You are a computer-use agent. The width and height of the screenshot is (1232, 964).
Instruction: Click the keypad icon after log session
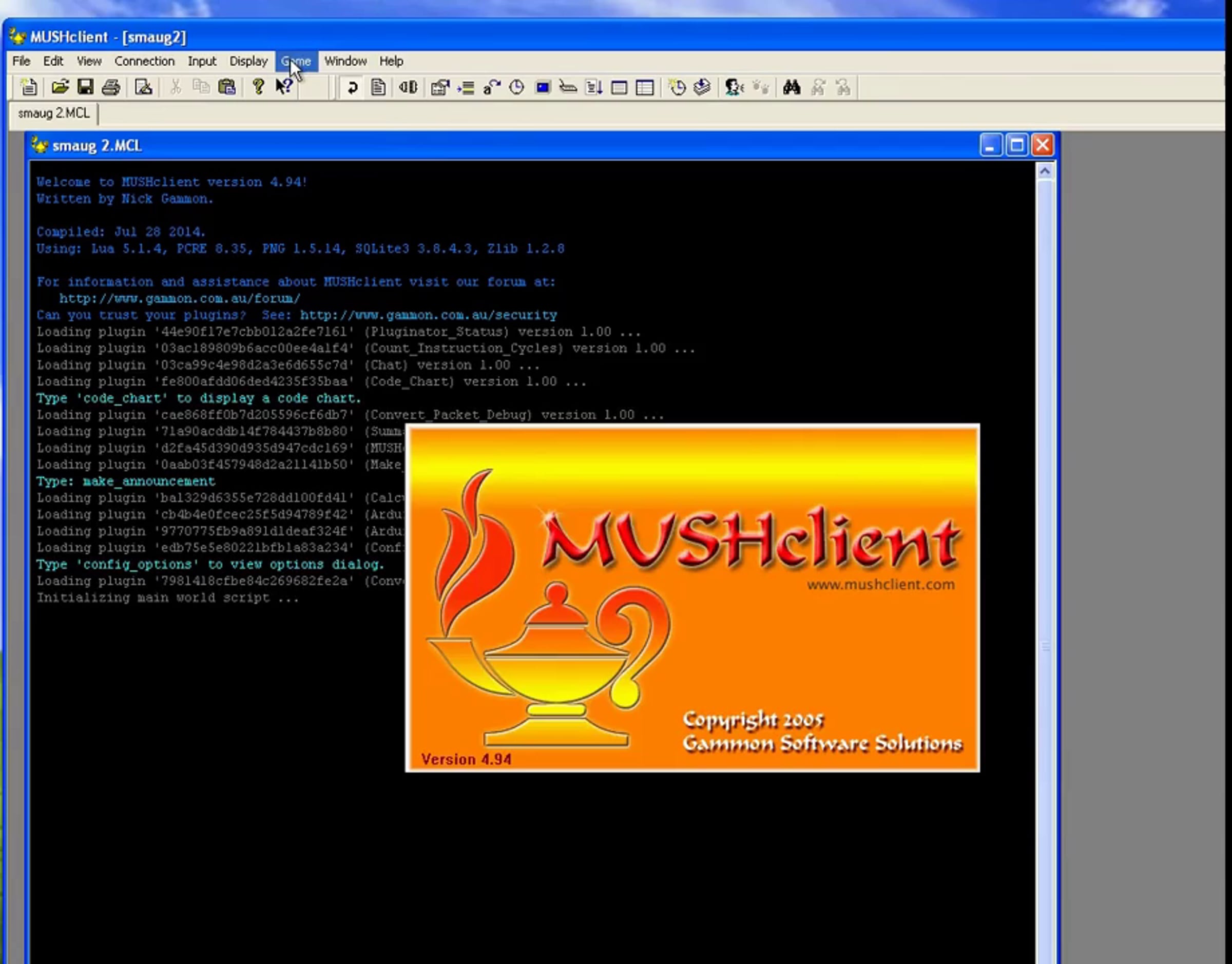(x=408, y=87)
